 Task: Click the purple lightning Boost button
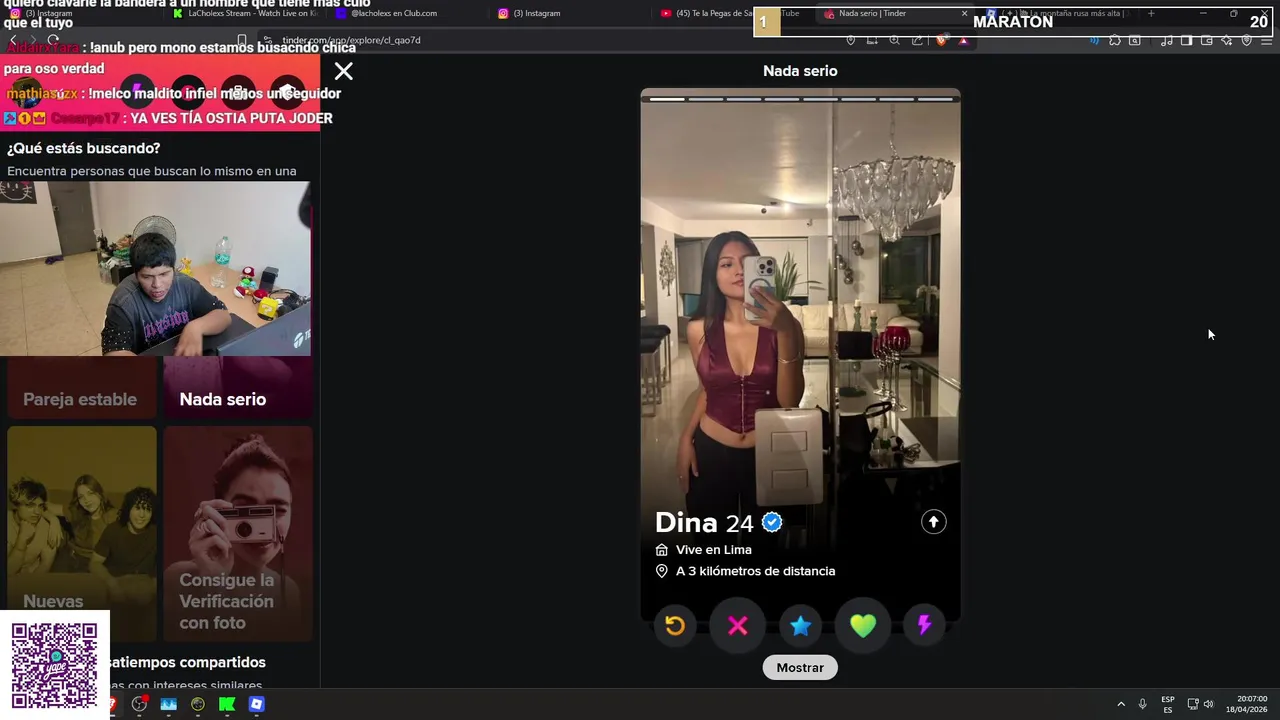tap(925, 626)
